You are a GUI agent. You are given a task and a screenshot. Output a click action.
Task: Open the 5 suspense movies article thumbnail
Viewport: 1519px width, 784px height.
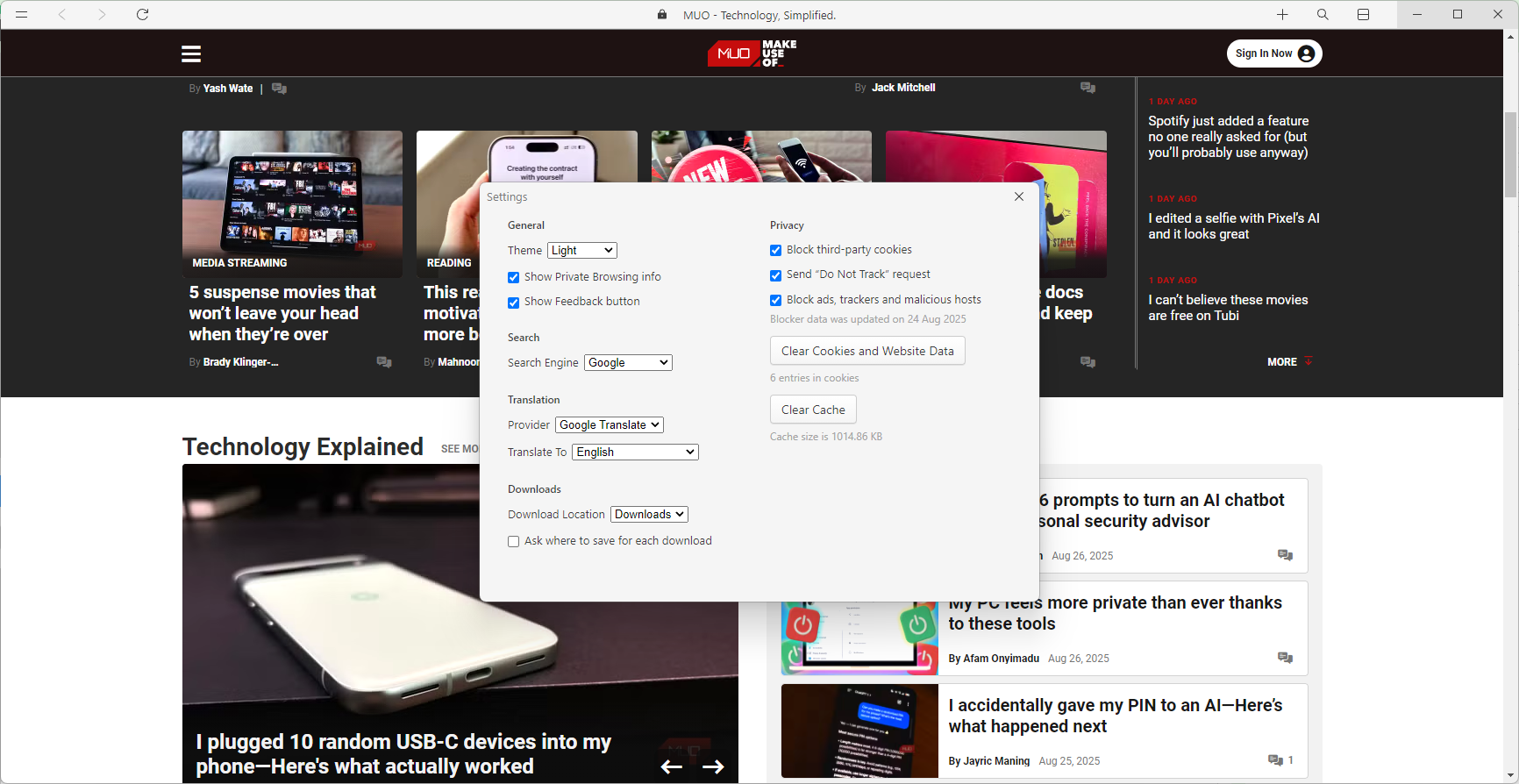292,203
